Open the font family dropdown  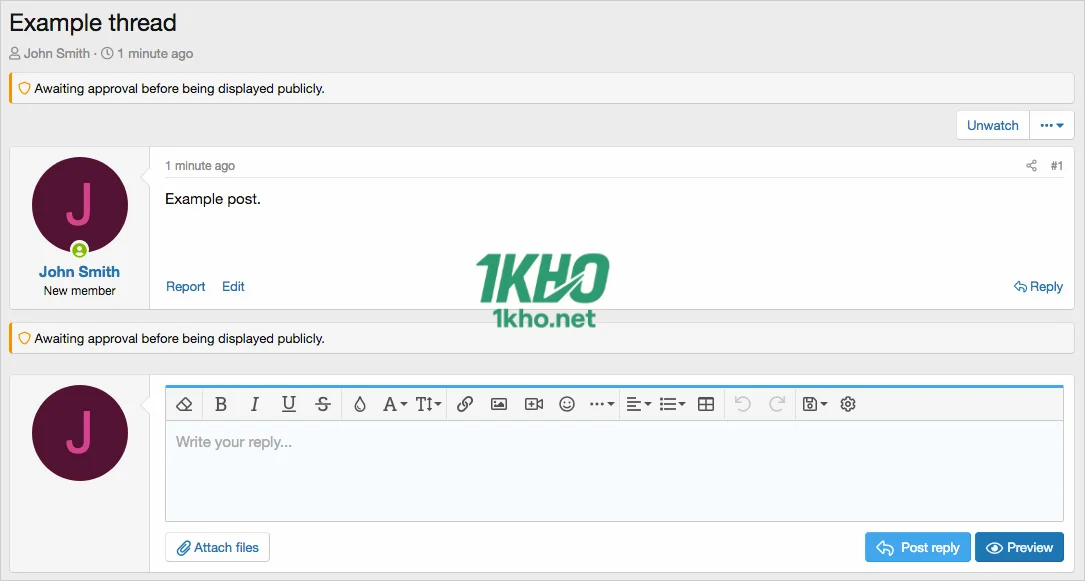click(395, 404)
